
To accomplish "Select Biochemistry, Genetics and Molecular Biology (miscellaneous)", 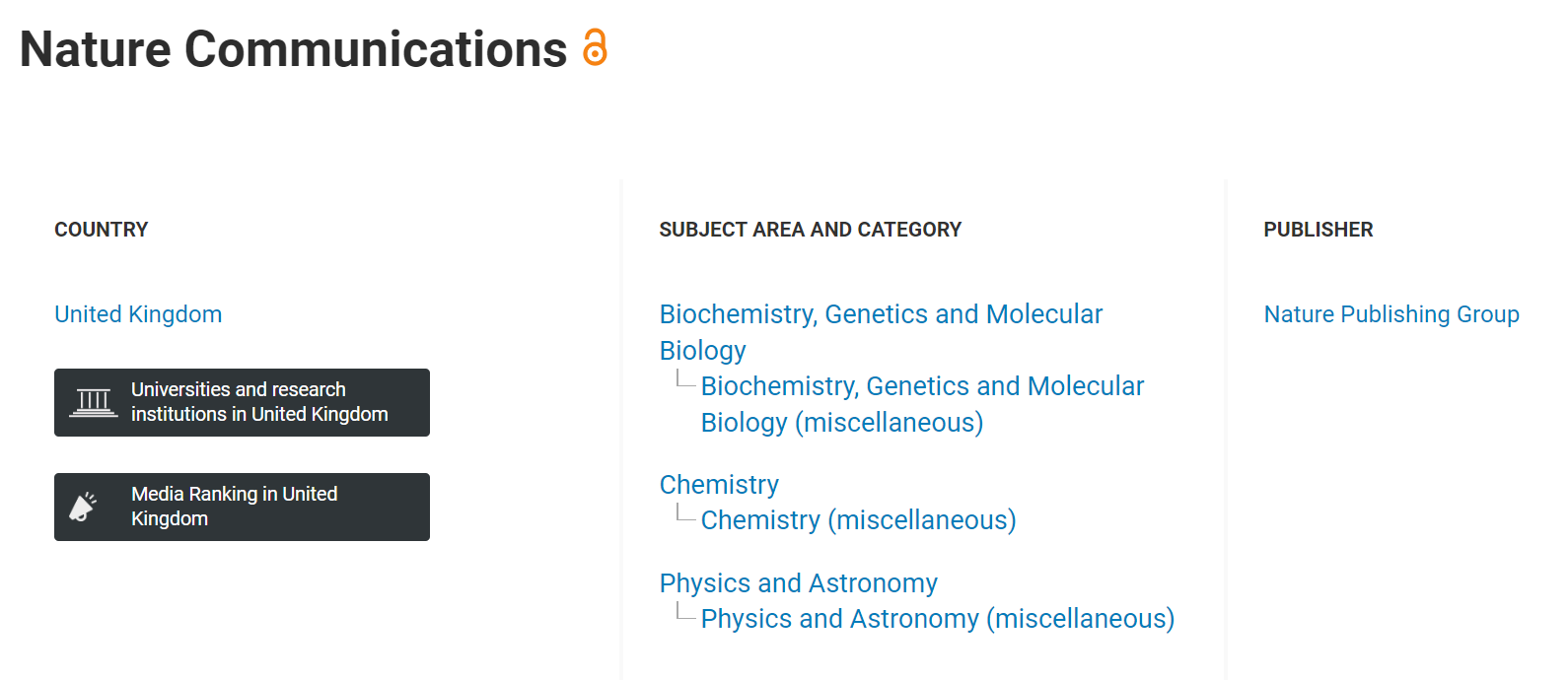I will (x=921, y=386).
